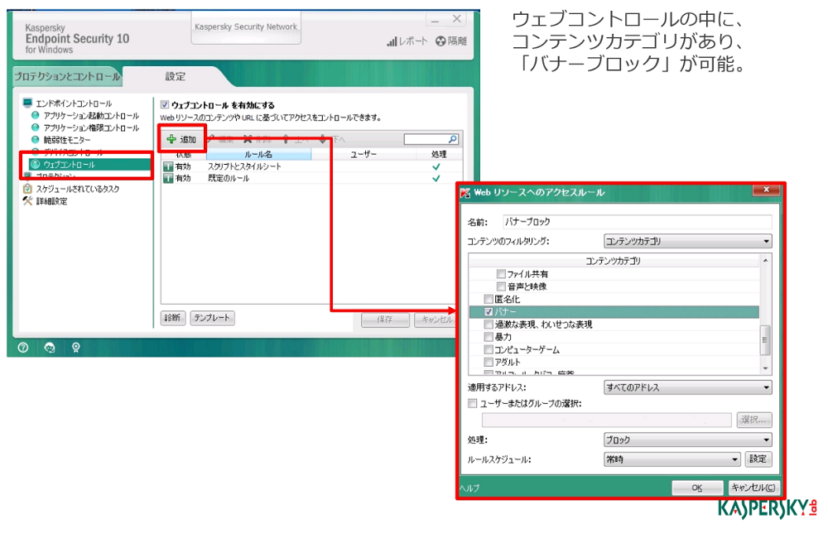Viewport: 828px width, 538px height.
Task: Click the Kaspersky icon in the dialog title bar
Action: pyautogui.click(x=465, y=193)
